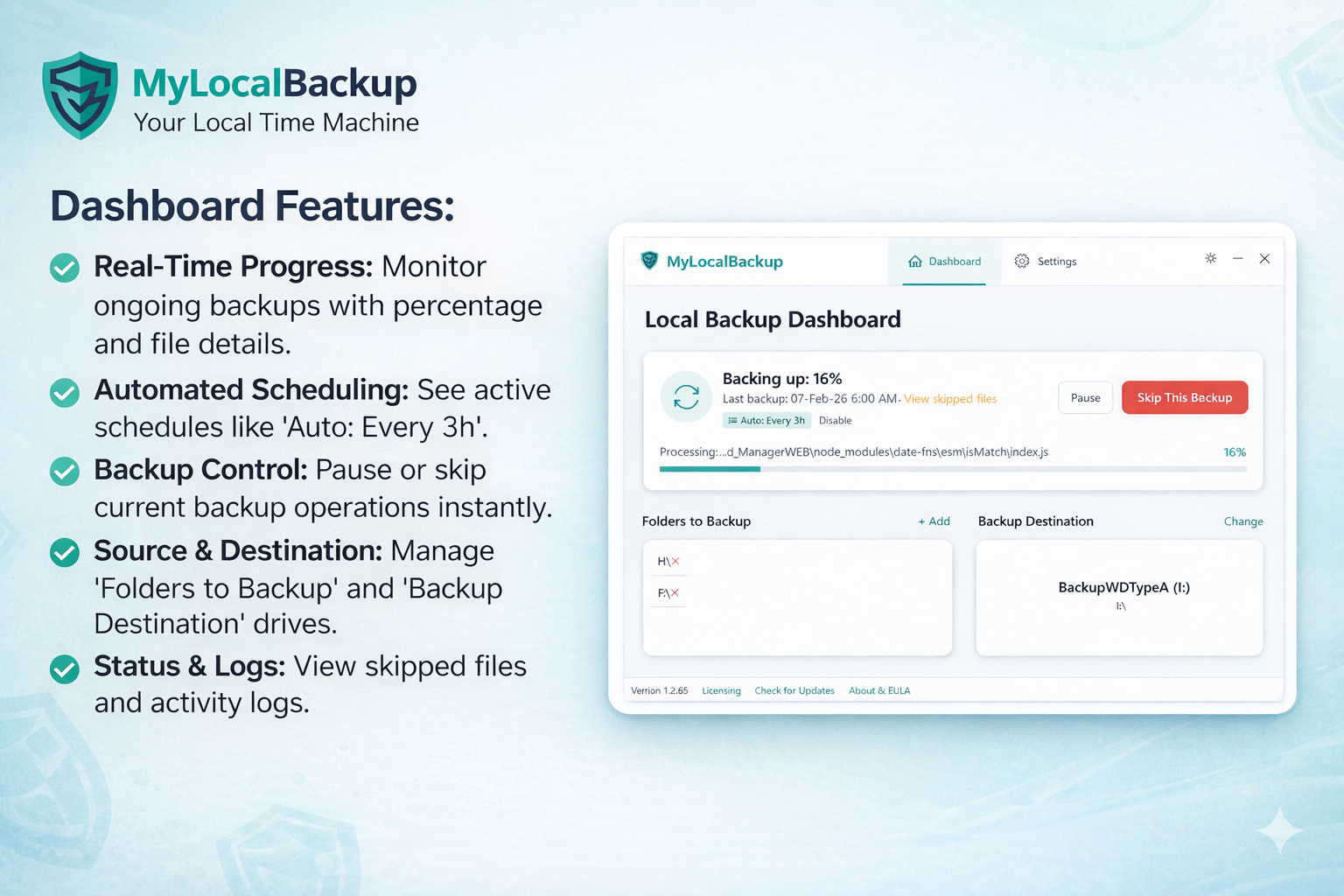Click the Skip This Backup button
Screen dimensions: 1344x896
[x=1184, y=397]
